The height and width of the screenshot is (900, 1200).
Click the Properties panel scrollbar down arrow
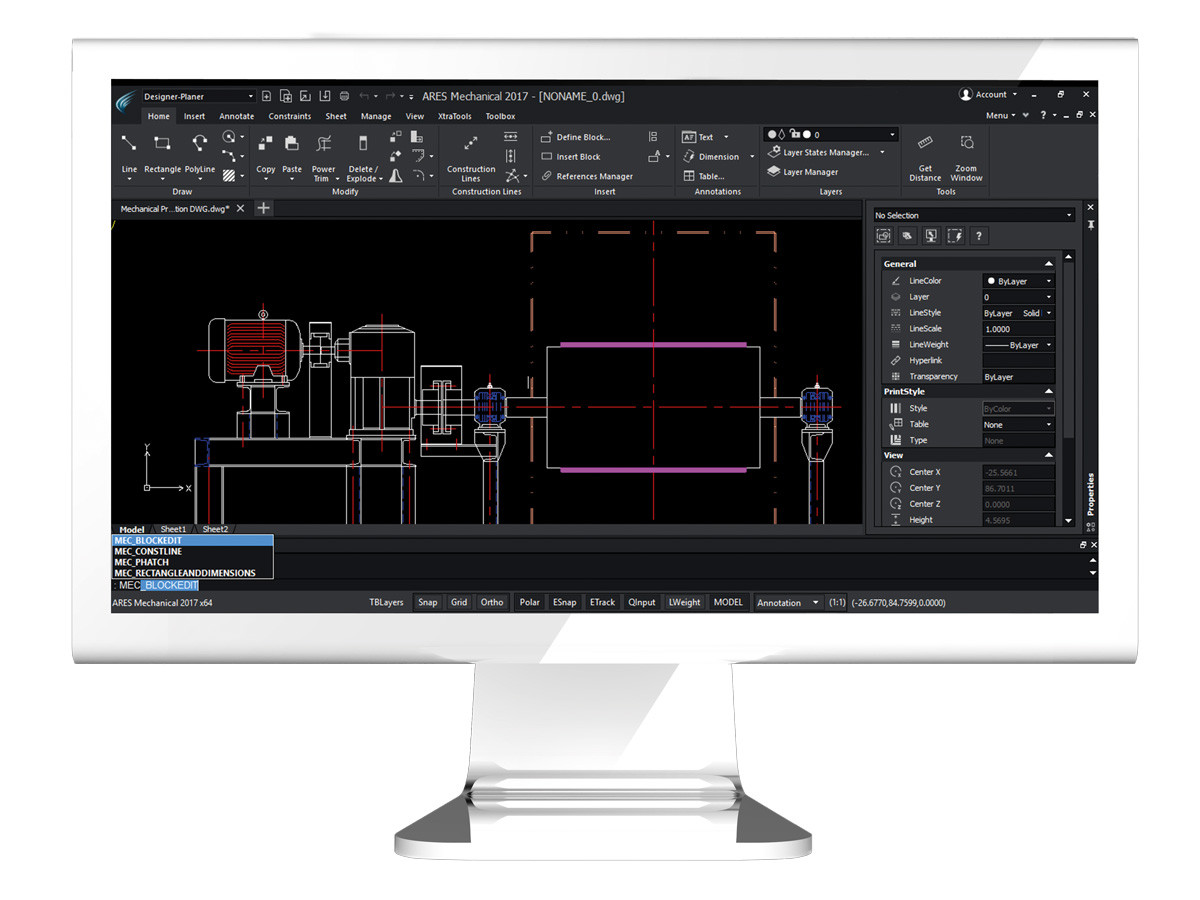click(1069, 521)
